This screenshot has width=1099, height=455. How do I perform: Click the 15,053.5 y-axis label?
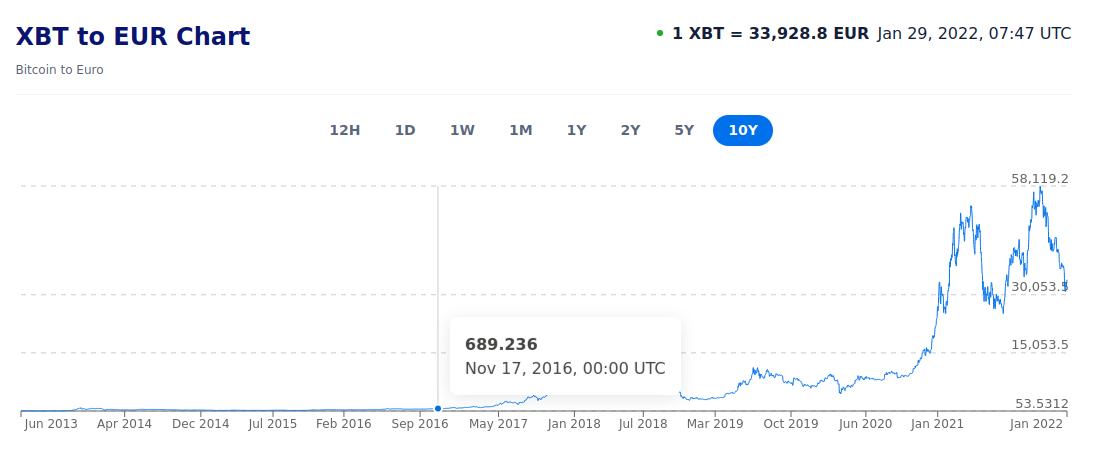[x=1039, y=344]
